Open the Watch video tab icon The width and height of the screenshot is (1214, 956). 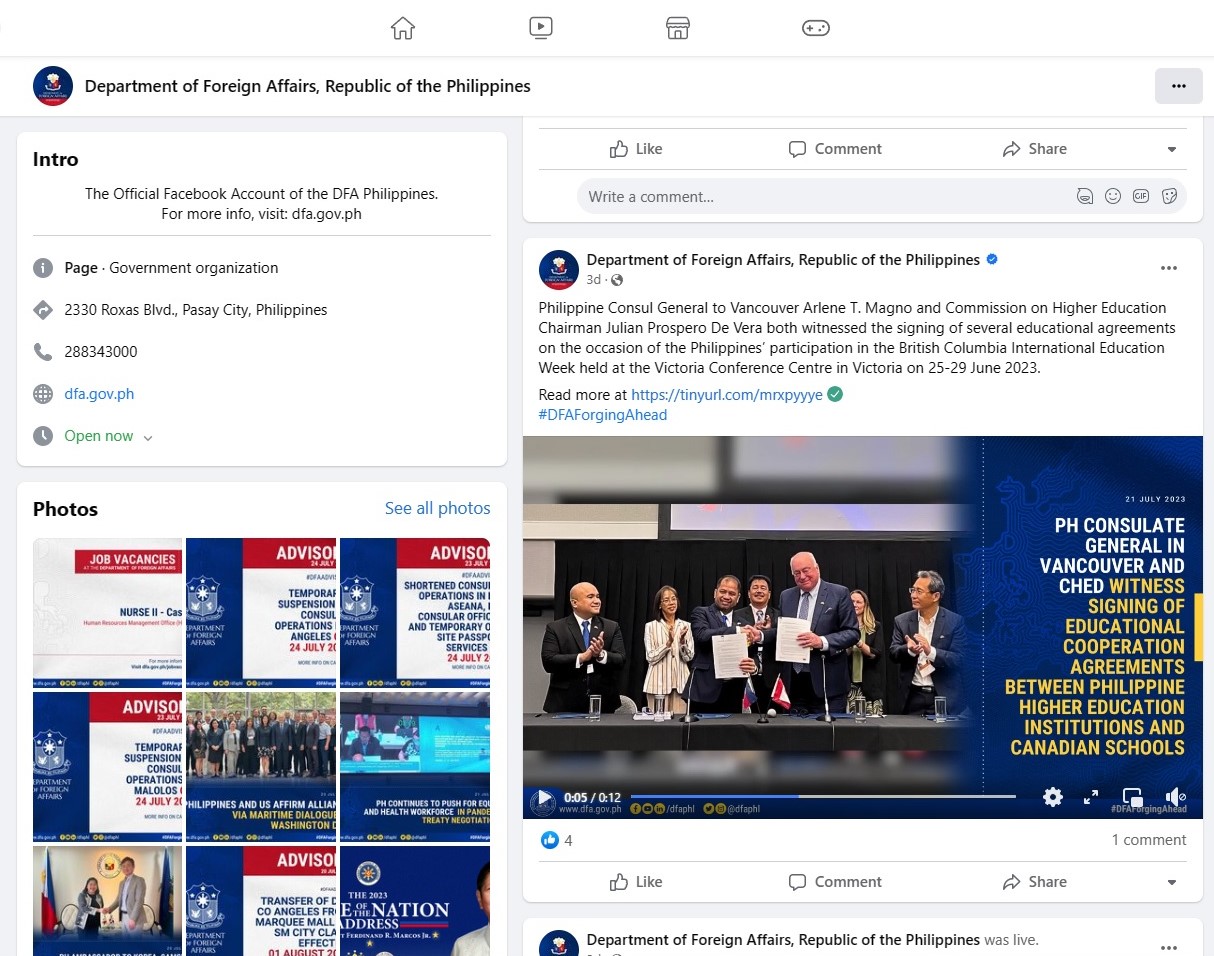[x=541, y=28]
